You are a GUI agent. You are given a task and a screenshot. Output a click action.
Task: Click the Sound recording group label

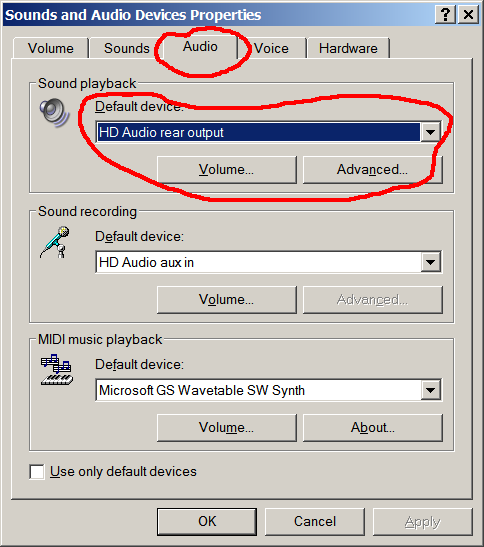pyautogui.click(x=87, y=212)
